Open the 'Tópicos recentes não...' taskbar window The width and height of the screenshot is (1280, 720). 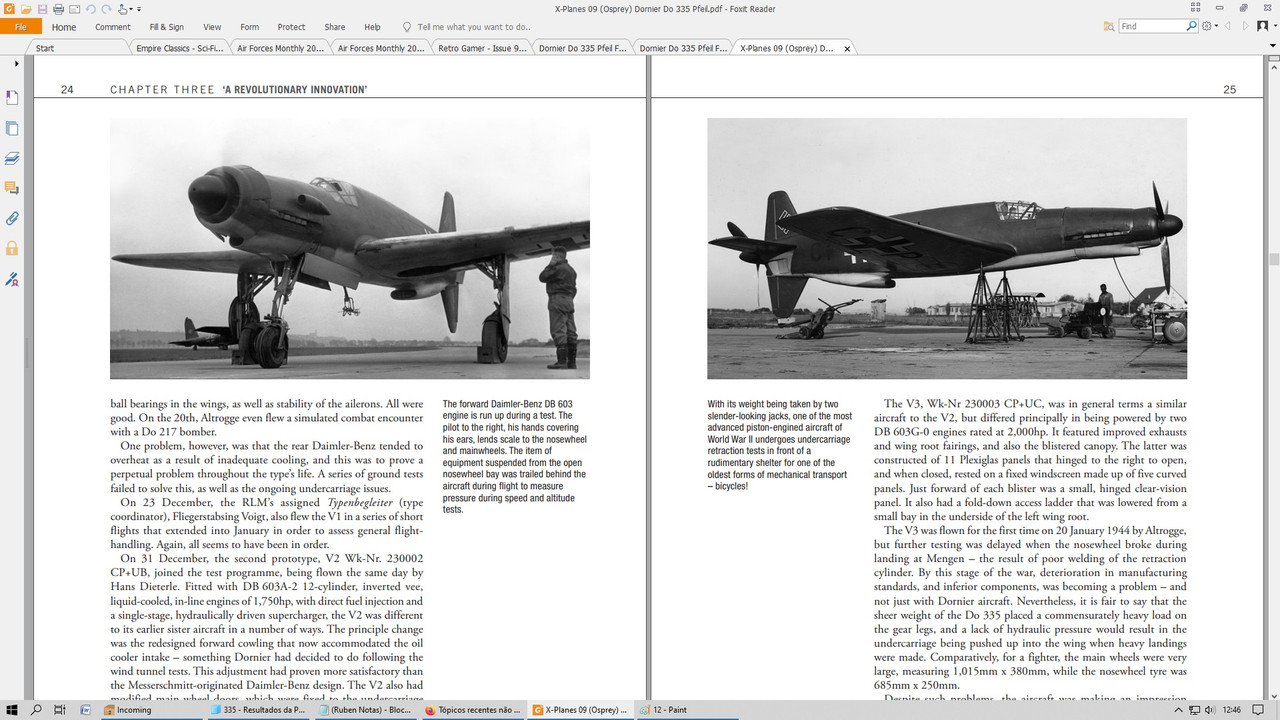point(473,710)
